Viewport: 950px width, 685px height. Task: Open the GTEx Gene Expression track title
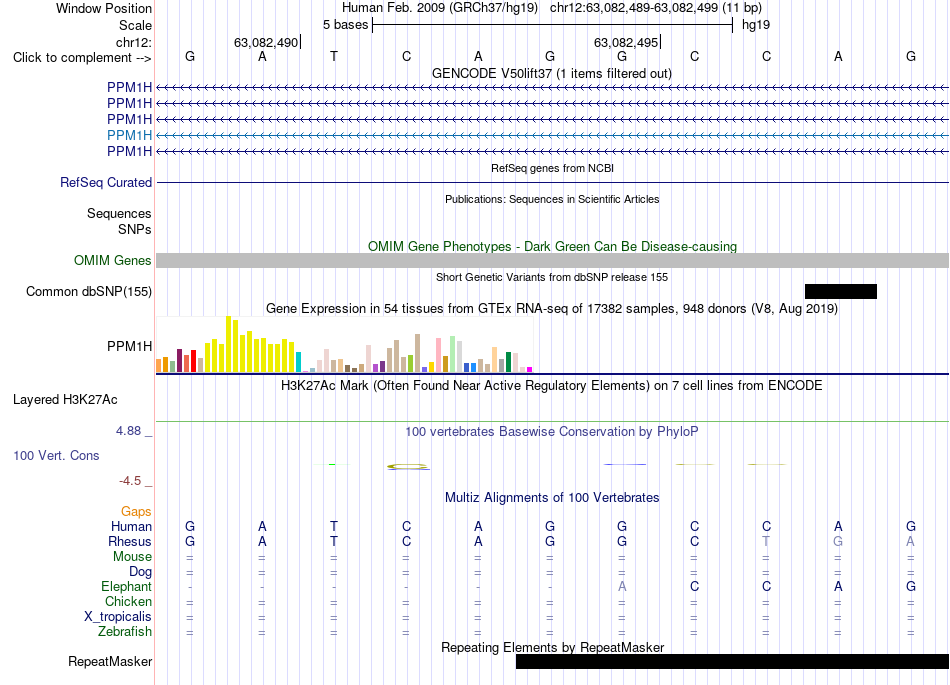tap(552, 308)
